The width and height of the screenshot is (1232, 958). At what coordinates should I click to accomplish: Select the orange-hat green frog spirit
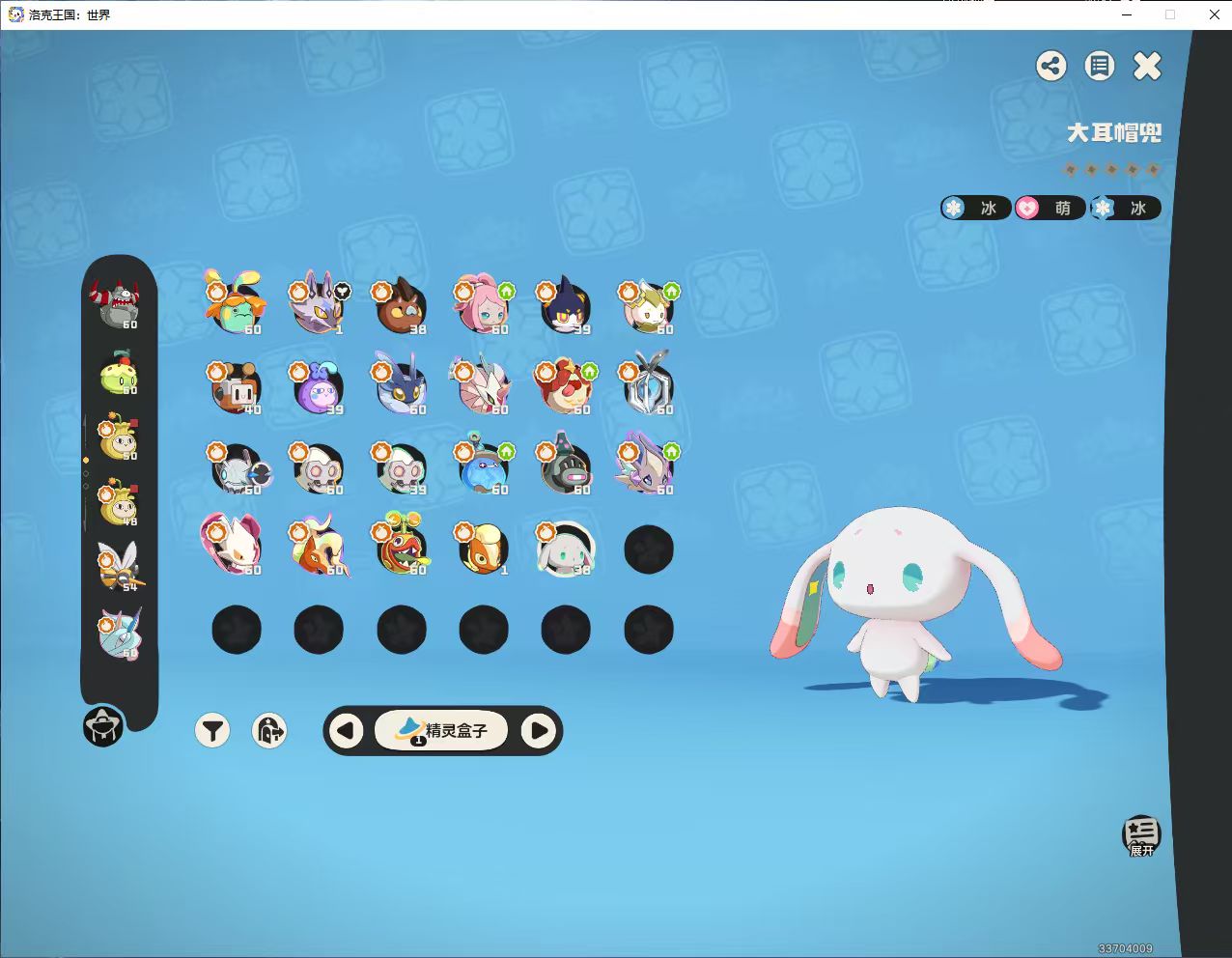pyautogui.click(x=236, y=305)
